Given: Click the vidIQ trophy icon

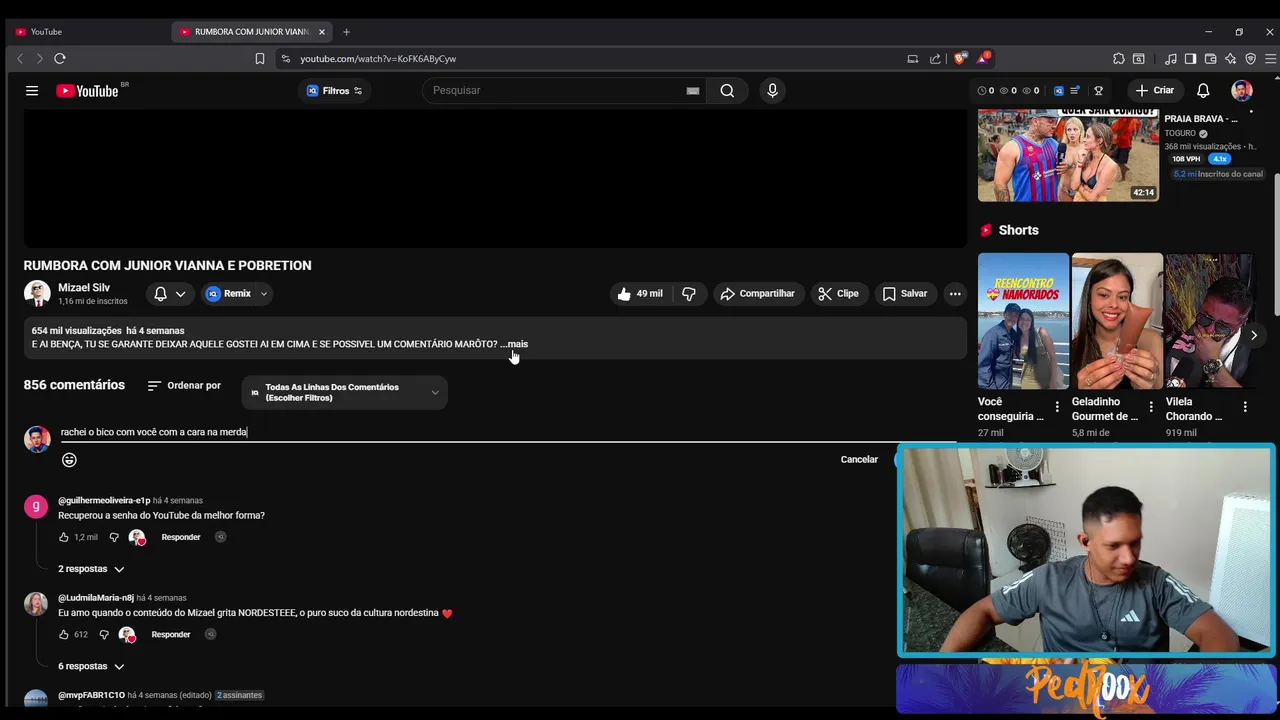Looking at the screenshot, I should coord(1098,90).
